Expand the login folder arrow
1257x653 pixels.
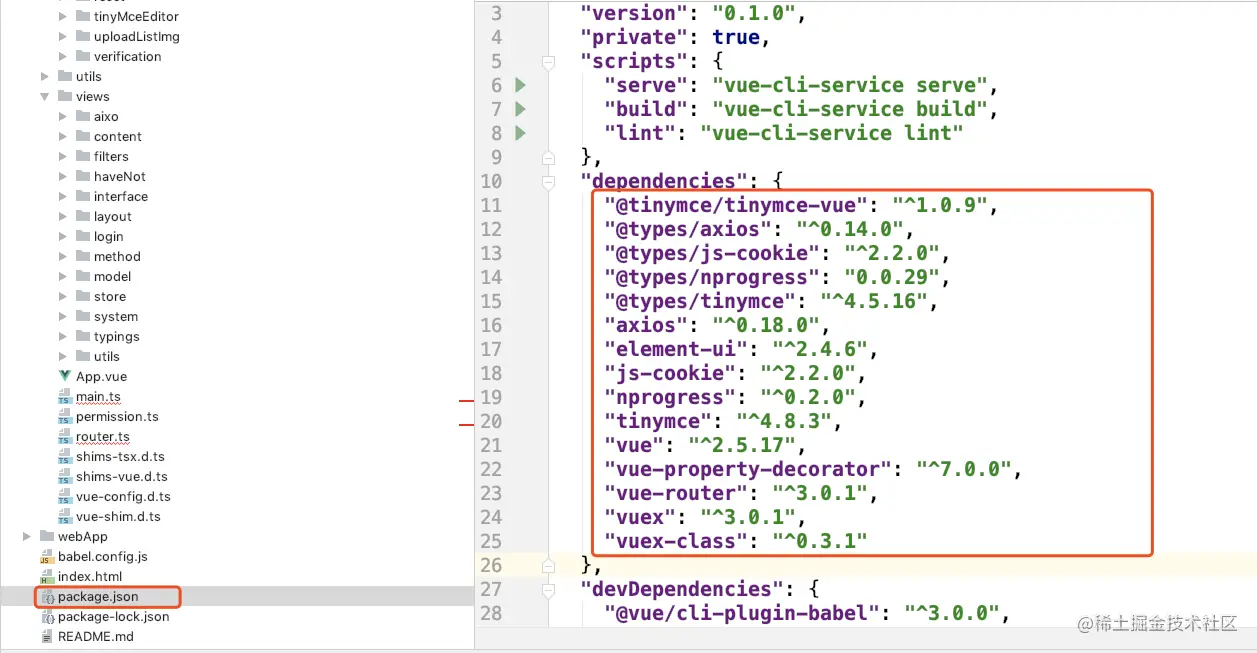click(63, 236)
